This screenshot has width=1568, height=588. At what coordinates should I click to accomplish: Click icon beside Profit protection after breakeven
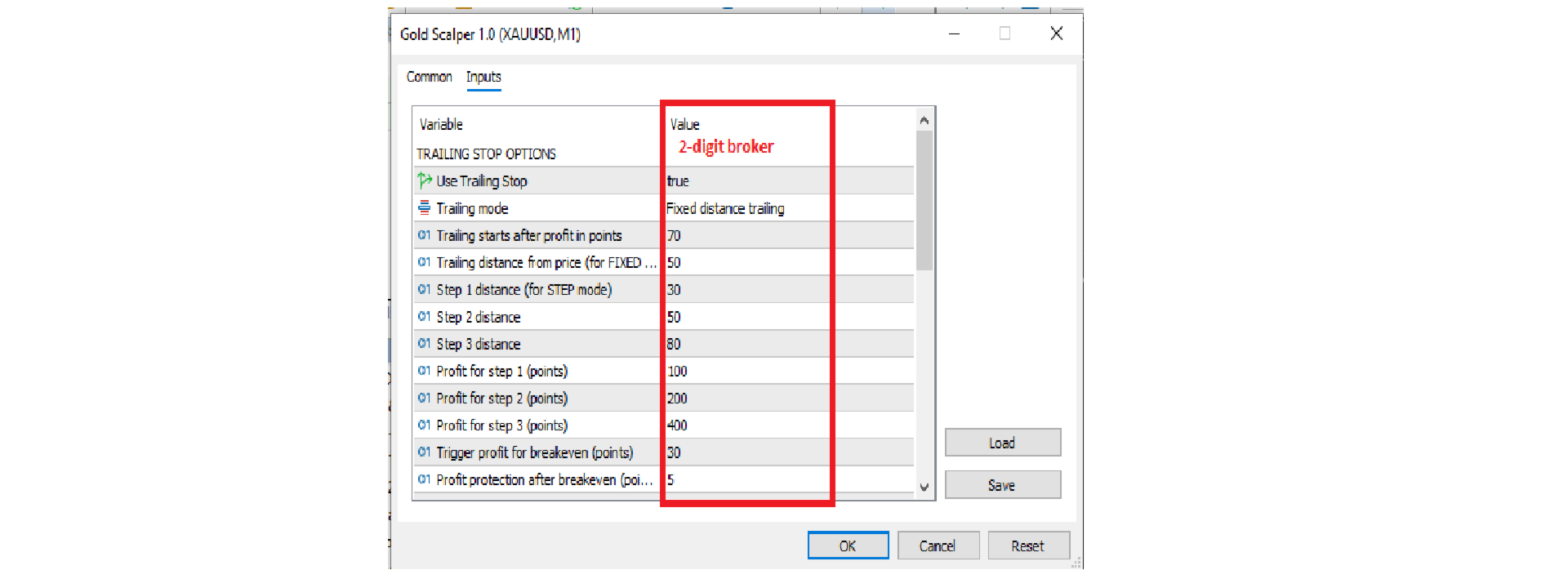pos(425,479)
